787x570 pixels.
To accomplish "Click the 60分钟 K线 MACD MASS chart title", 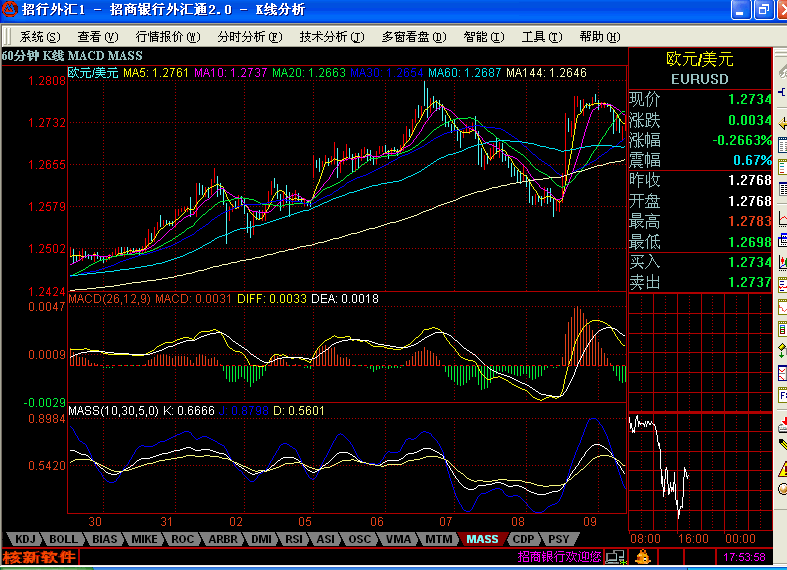I will [x=72, y=56].
